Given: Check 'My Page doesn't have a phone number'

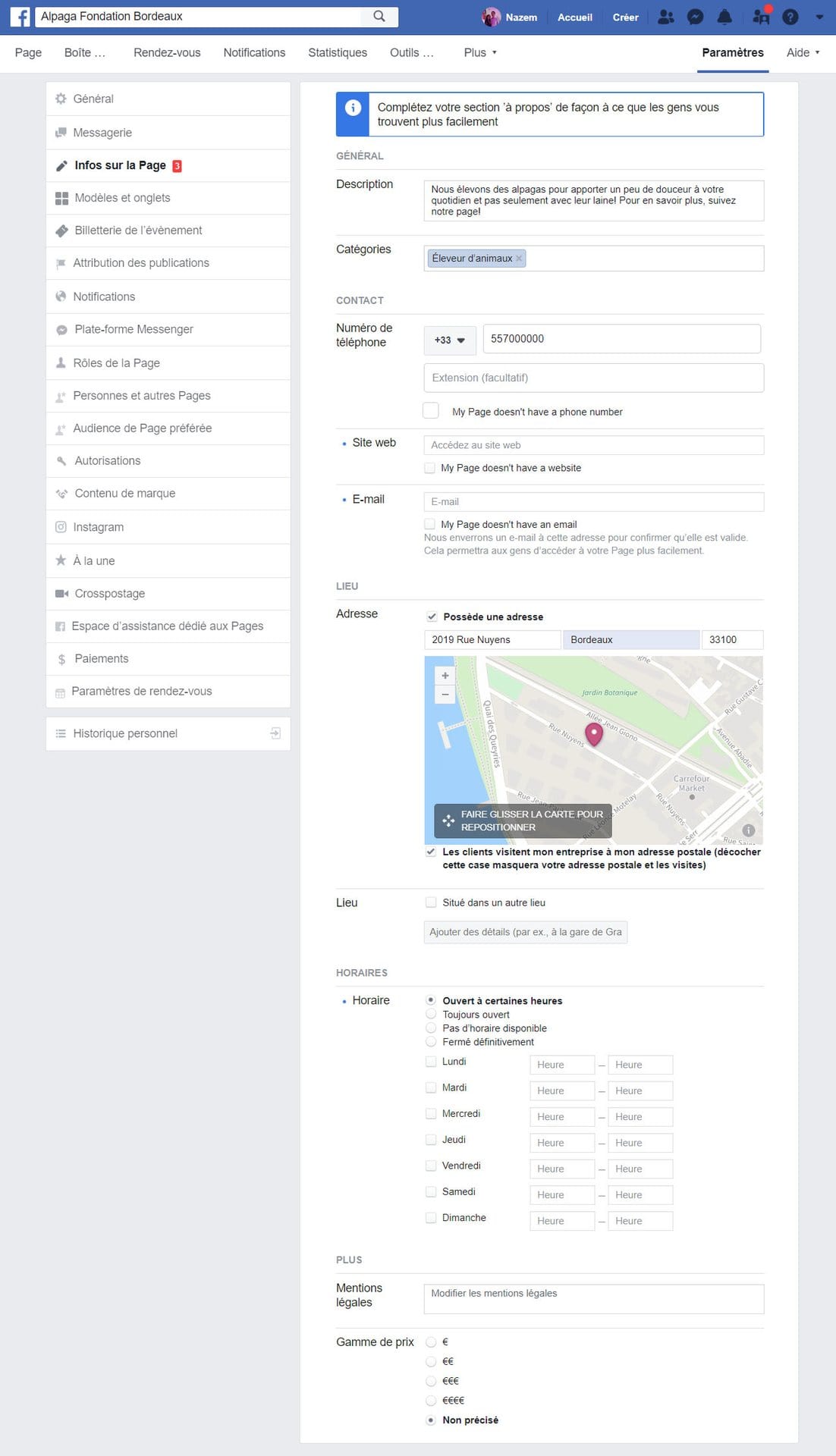Looking at the screenshot, I should pos(431,411).
